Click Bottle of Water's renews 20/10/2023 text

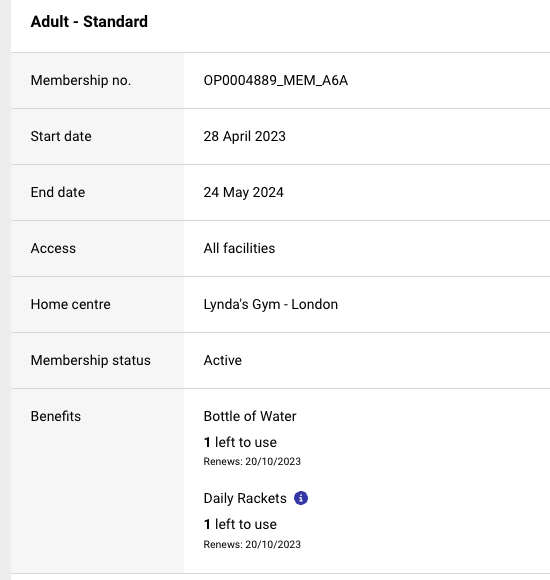click(x=252, y=462)
